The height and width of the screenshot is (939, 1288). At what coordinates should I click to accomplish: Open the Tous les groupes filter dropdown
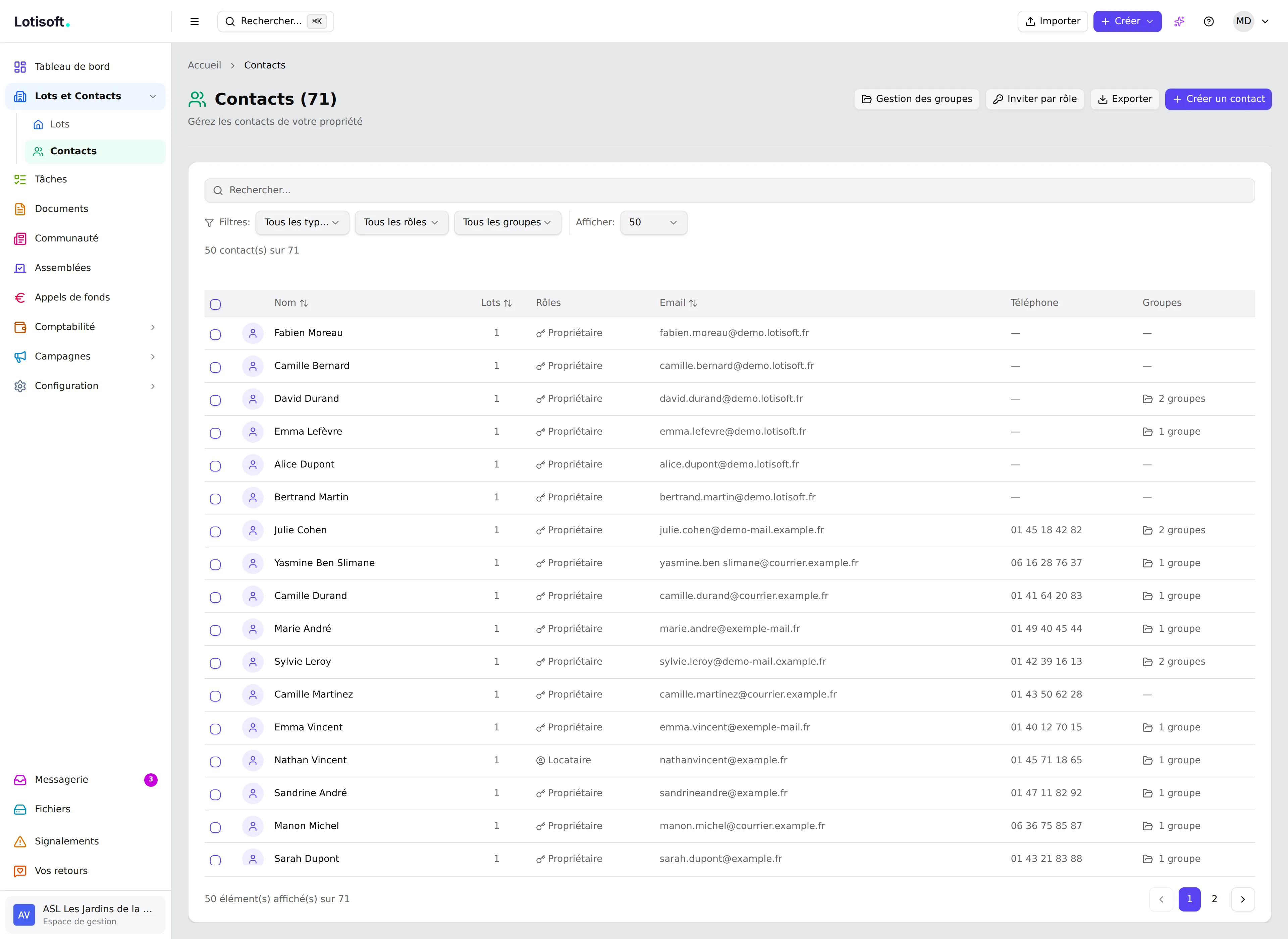pyautogui.click(x=507, y=222)
